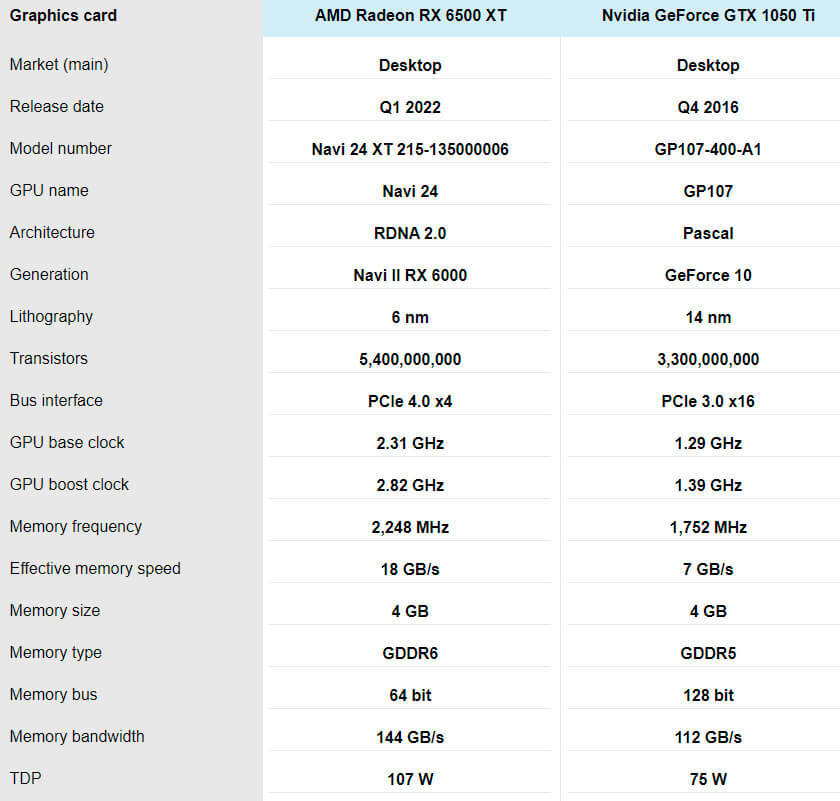Click the Navi 24 GPU name cell
This screenshot has height=801, width=840.
(x=410, y=191)
